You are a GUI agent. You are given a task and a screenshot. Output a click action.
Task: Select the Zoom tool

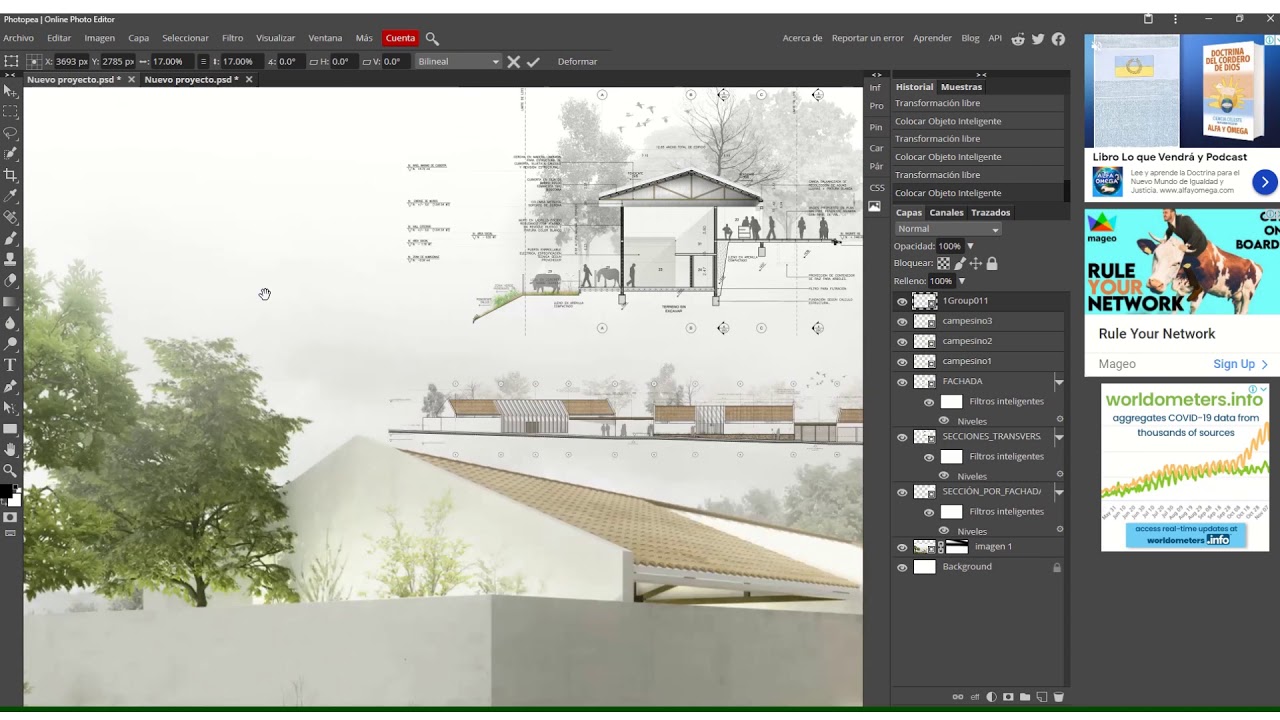coord(10,470)
